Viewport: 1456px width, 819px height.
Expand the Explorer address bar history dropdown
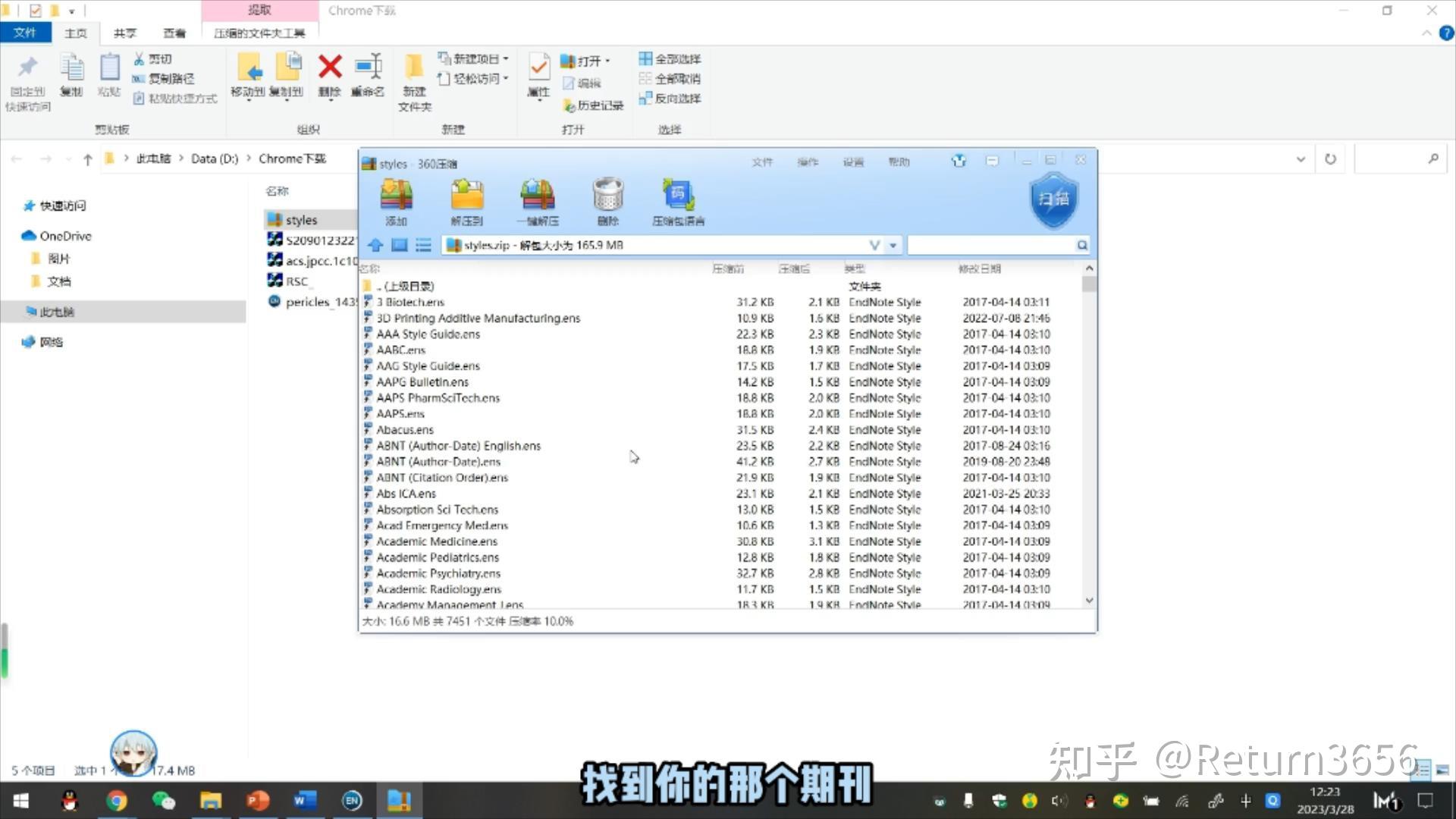1301,159
